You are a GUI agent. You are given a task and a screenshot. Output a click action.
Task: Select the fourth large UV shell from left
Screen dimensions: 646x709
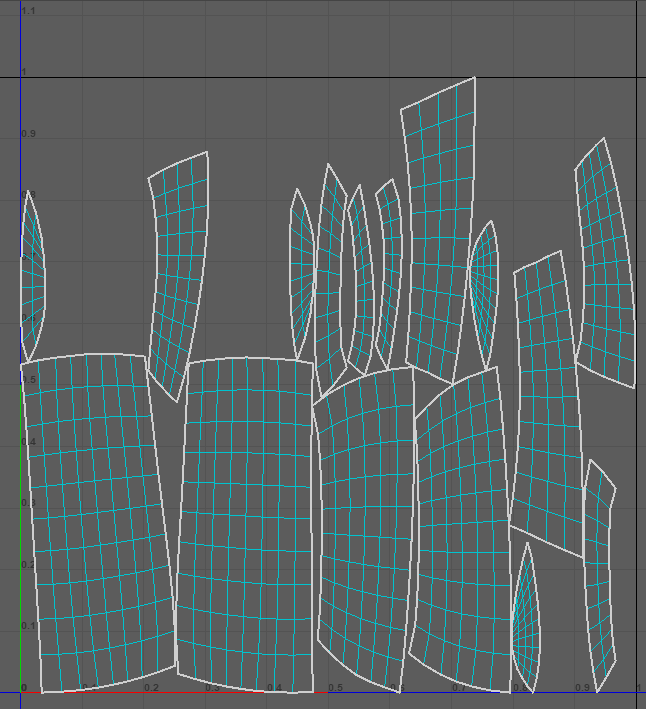(462, 530)
